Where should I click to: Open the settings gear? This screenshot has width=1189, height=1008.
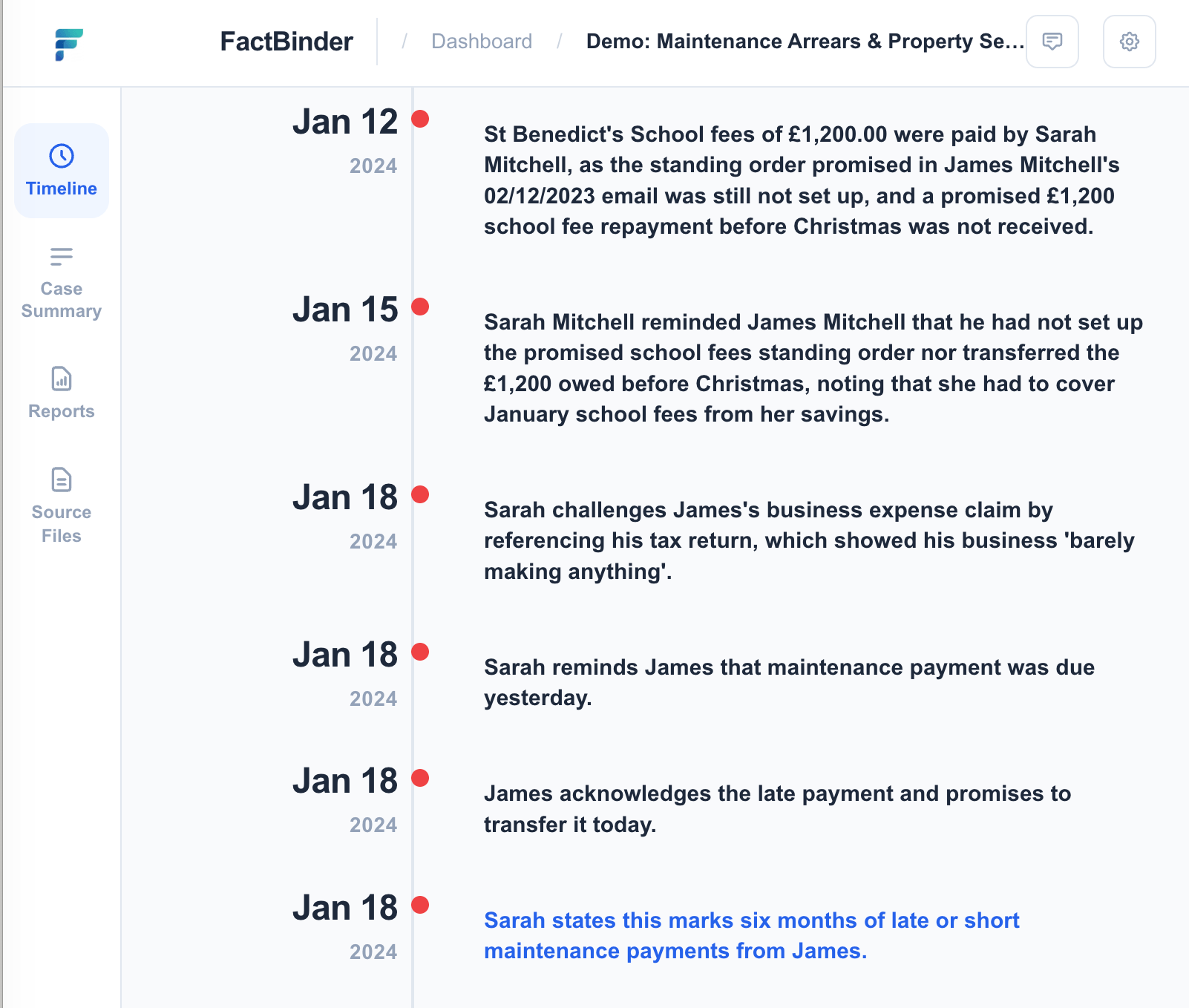coord(1129,42)
